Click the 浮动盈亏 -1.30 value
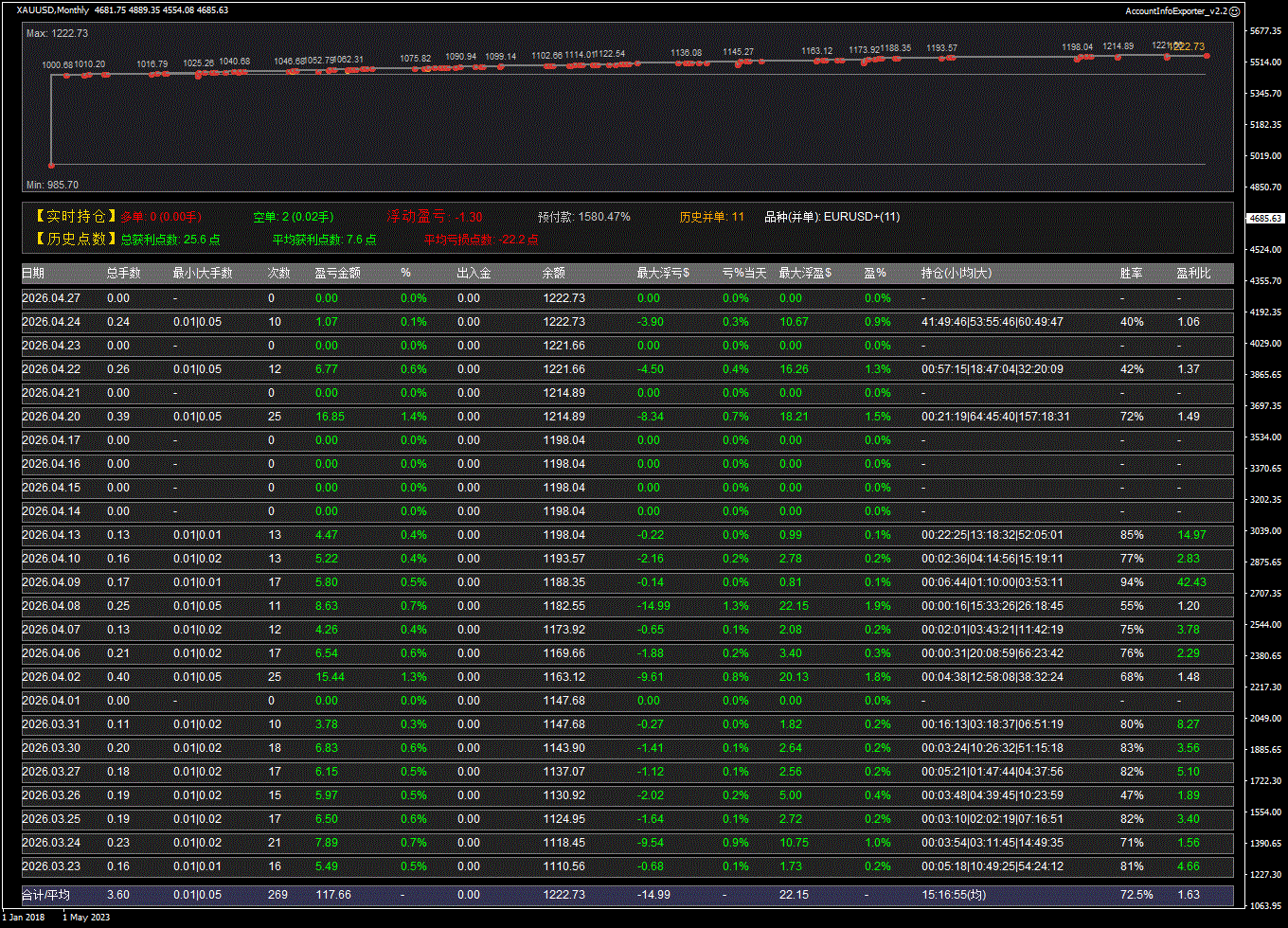The image size is (1288, 928). click(x=435, y=217)
